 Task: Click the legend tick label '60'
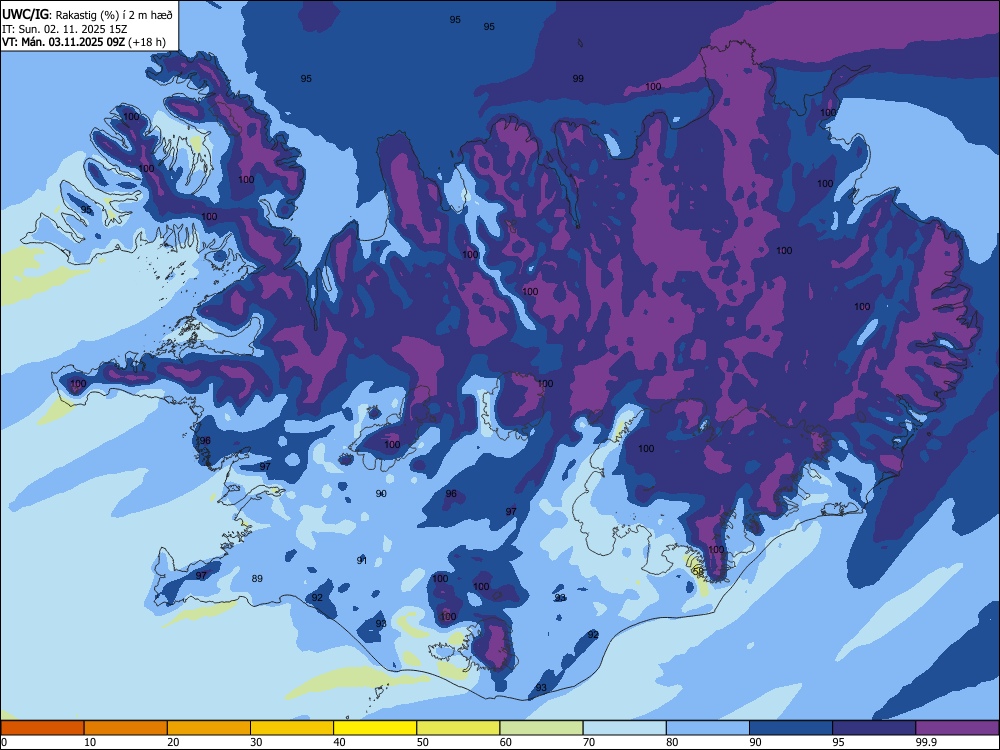(x=506, y=742)
